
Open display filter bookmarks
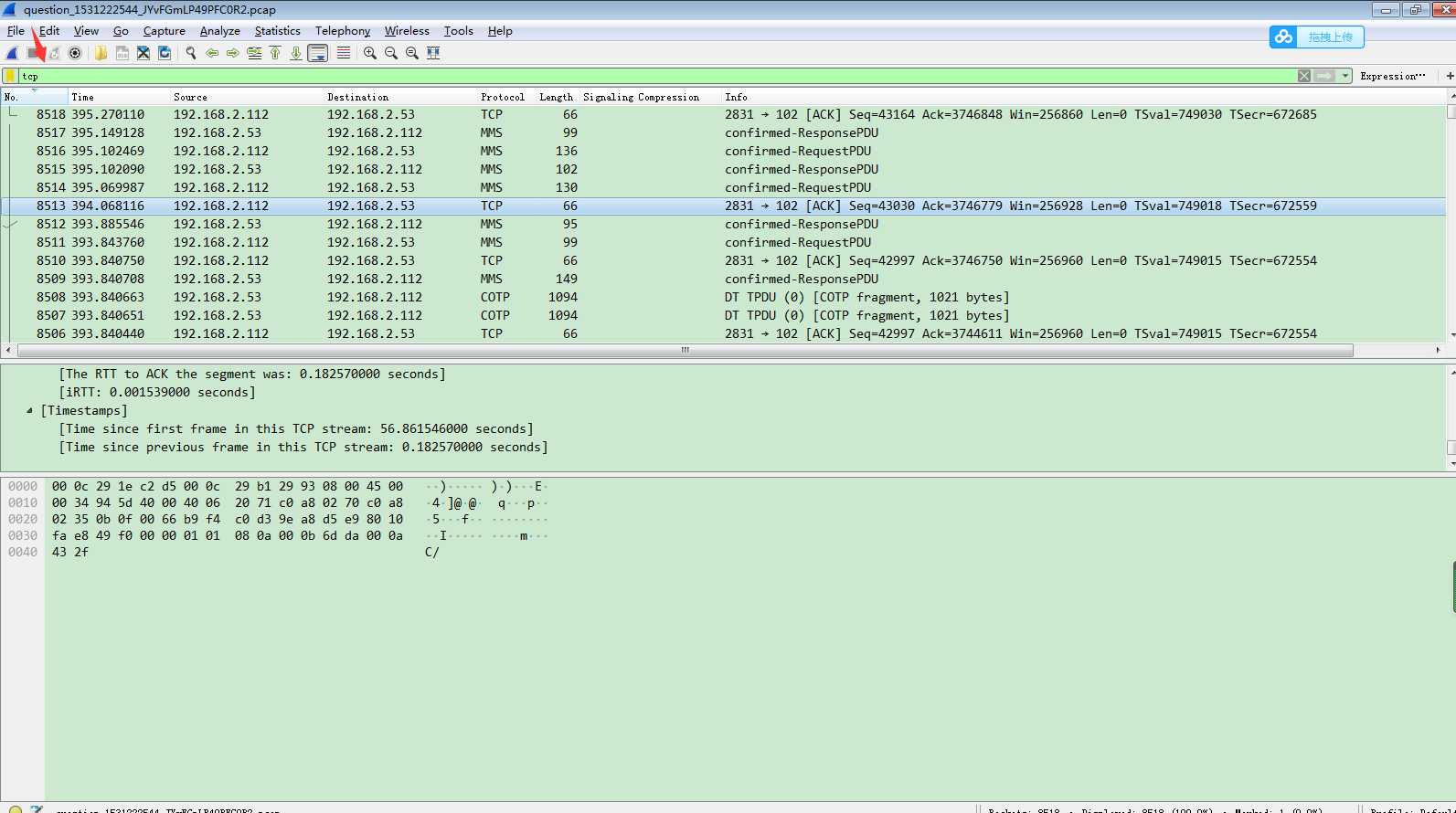pyautogui.click(x=10, y=76)
